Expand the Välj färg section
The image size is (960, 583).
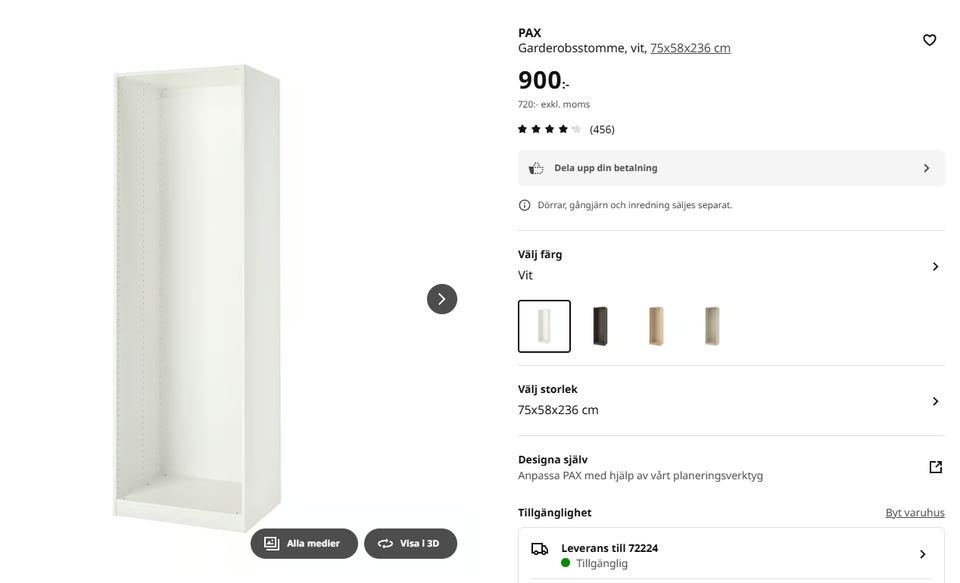click(x=935, y=266)
